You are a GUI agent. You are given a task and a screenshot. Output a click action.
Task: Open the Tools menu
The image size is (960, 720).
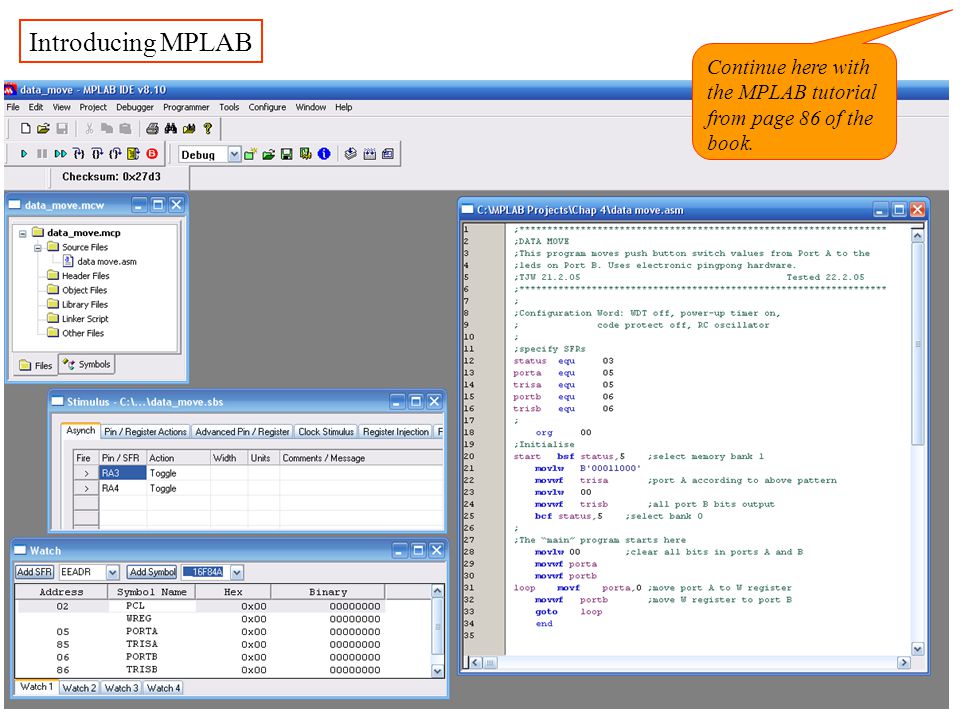point(229,107)
